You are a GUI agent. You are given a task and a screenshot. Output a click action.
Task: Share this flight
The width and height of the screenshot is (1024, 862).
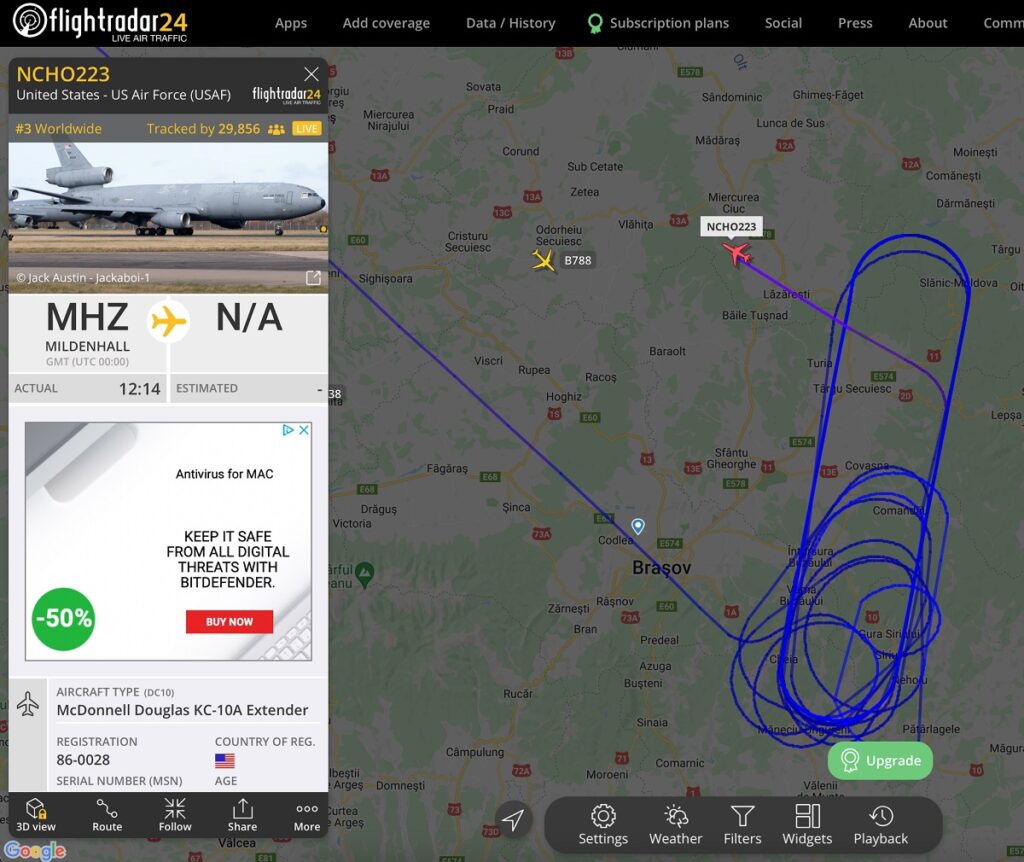[x=242, y=815]
